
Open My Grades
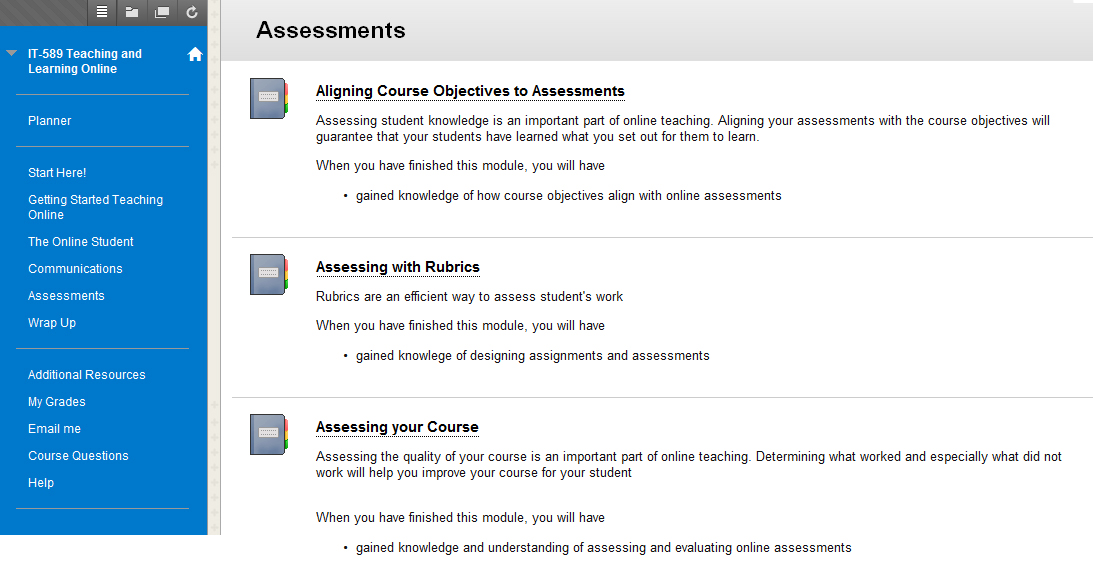pos(58,401)
